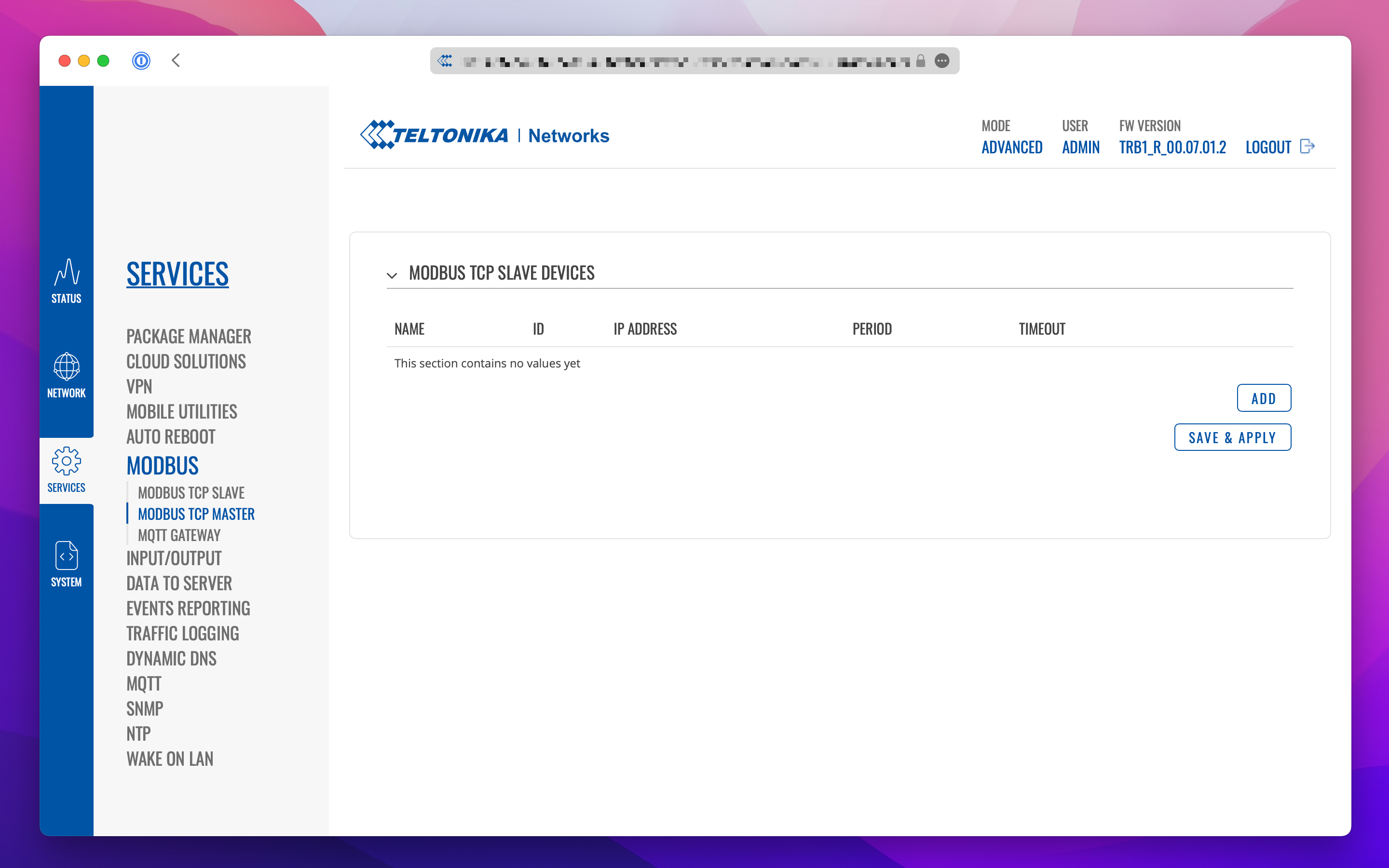
Task: Click the firmware version TRB1_R_00.07.01.2 link
Action: point(1172,148)
